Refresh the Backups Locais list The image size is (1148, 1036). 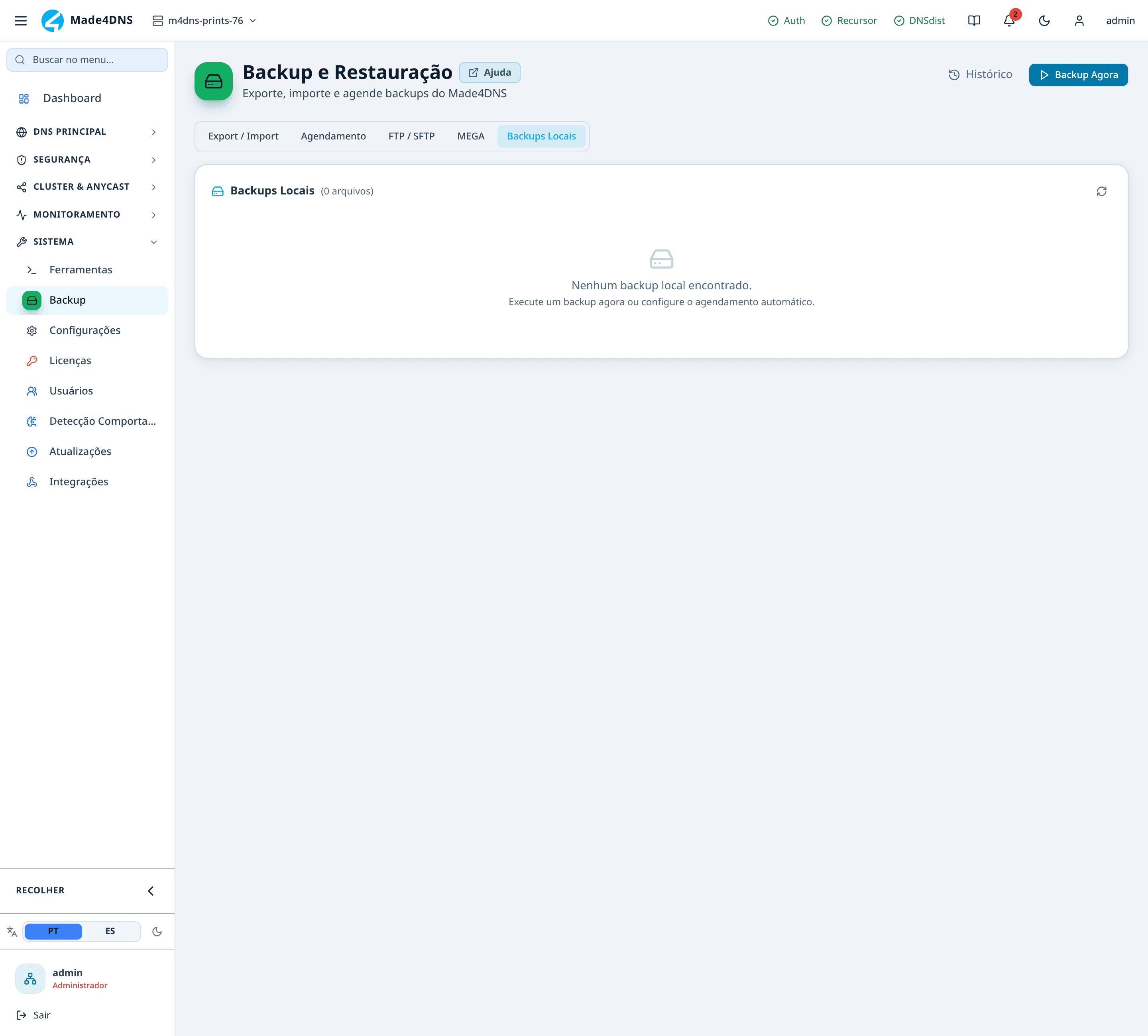pos(1101,191)
